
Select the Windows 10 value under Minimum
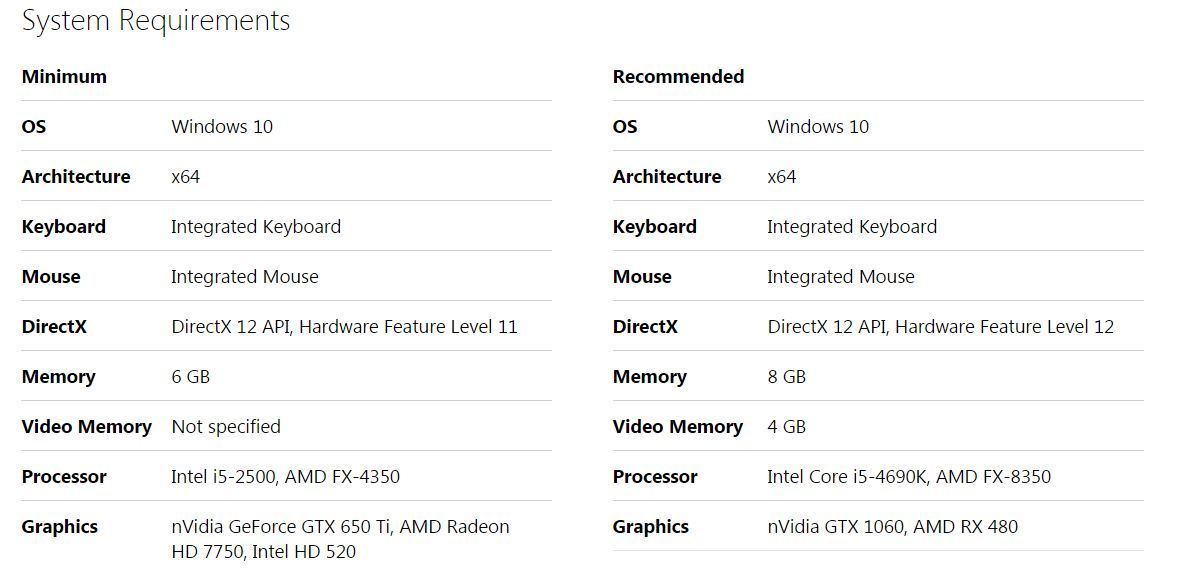coord(222,127)
